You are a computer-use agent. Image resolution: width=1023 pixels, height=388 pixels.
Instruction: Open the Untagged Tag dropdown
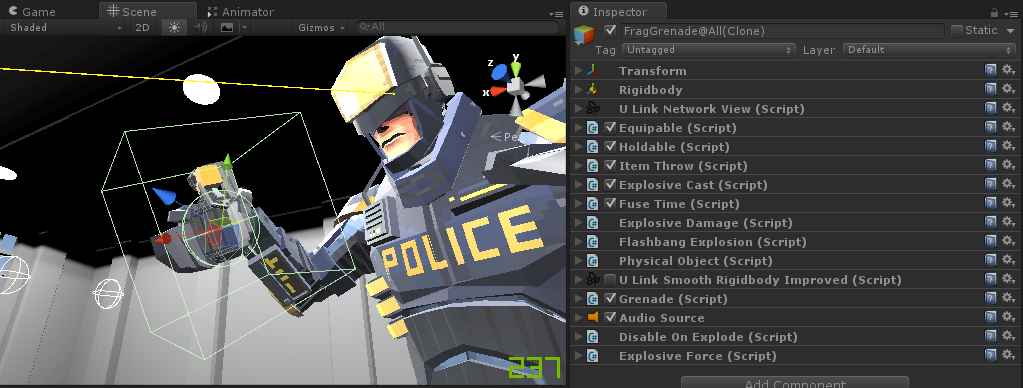[x=709, y=50]
